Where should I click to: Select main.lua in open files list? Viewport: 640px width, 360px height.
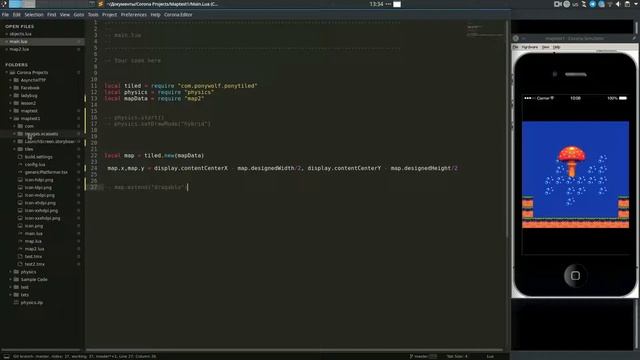(18, 42)
